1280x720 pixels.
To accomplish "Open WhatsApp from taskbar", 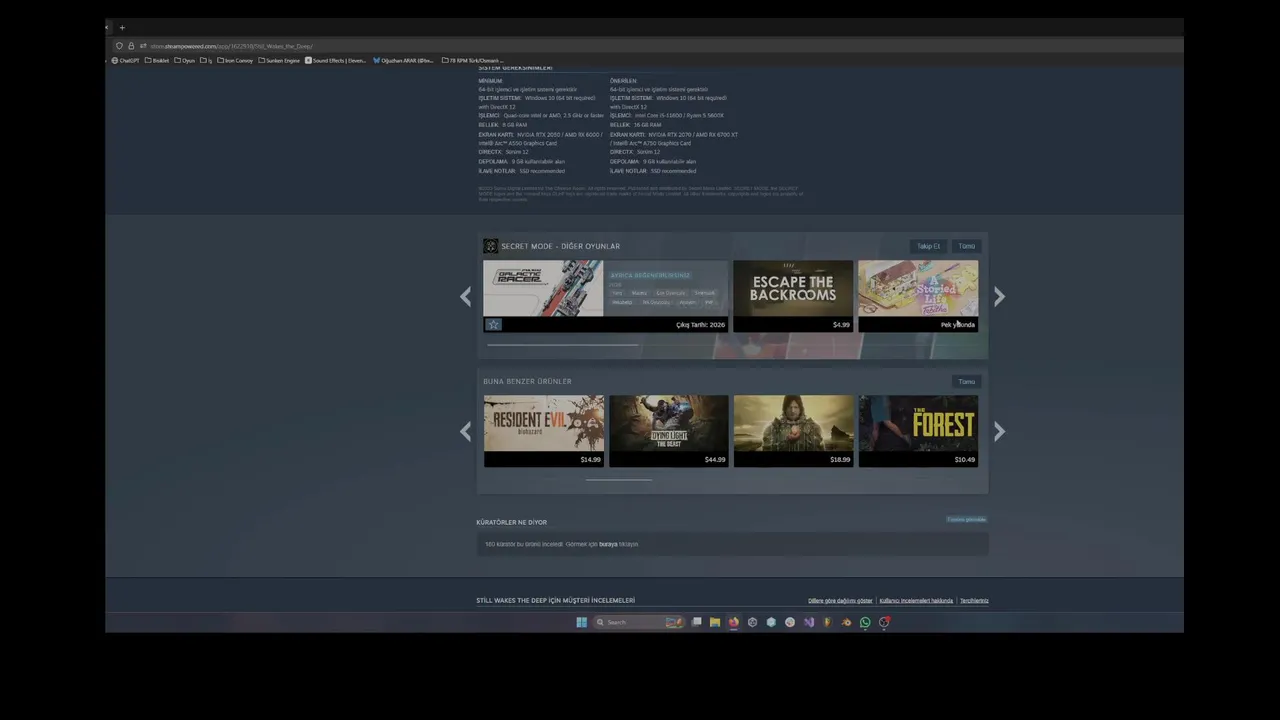I will [x=865, y=622].
